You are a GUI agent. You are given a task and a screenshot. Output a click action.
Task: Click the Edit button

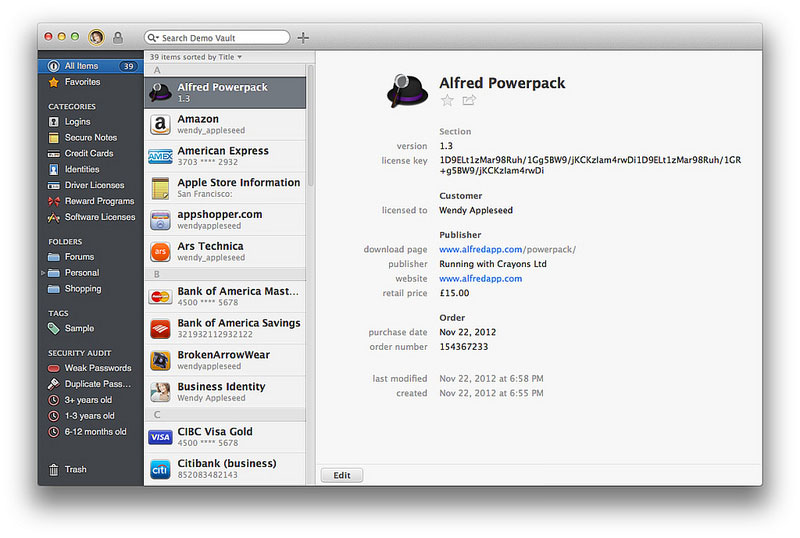coord(342,475)
